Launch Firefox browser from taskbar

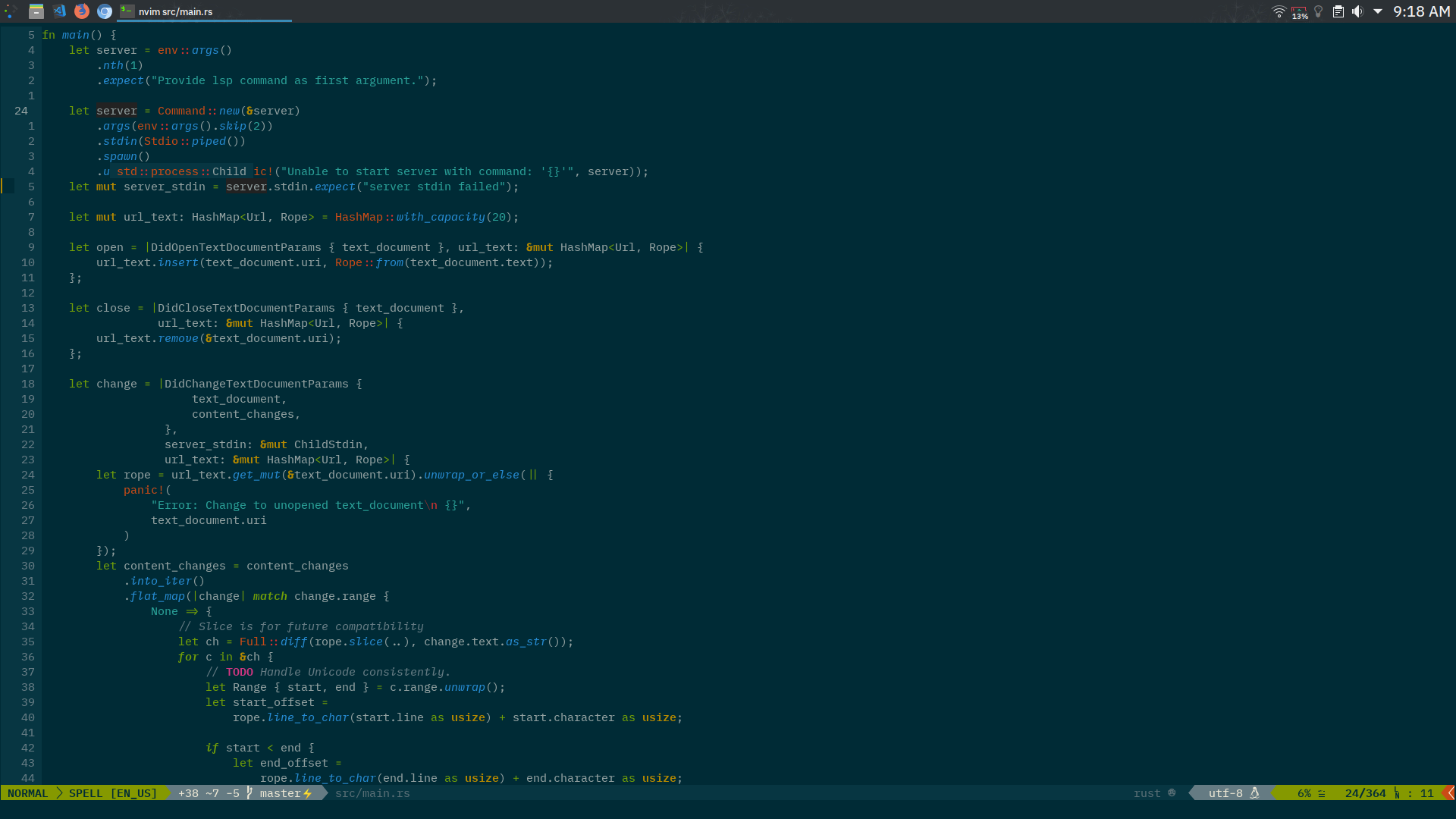[82, 11]
